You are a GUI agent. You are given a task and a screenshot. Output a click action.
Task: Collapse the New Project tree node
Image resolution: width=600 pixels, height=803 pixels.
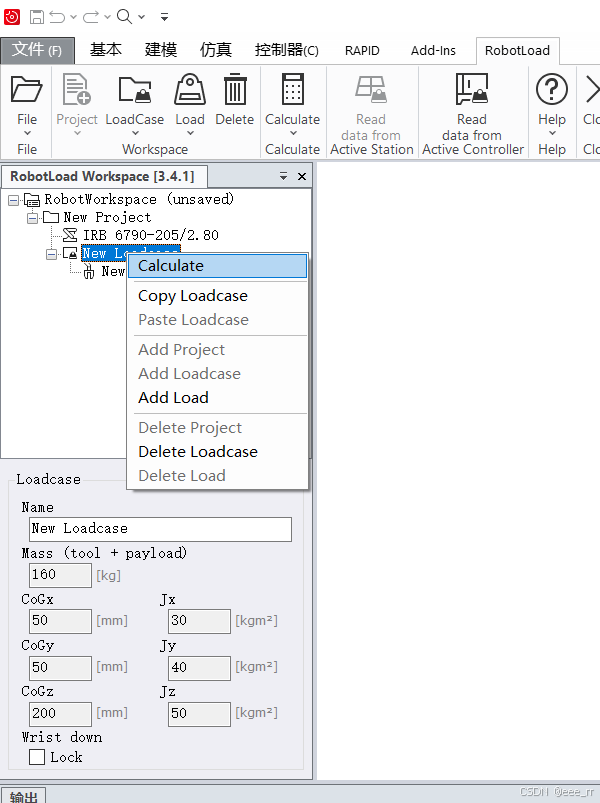point(32,219)
